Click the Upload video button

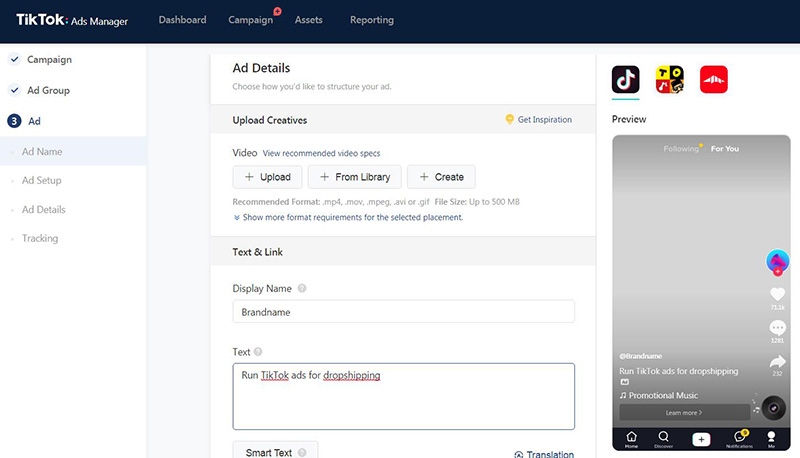(267, 177)
